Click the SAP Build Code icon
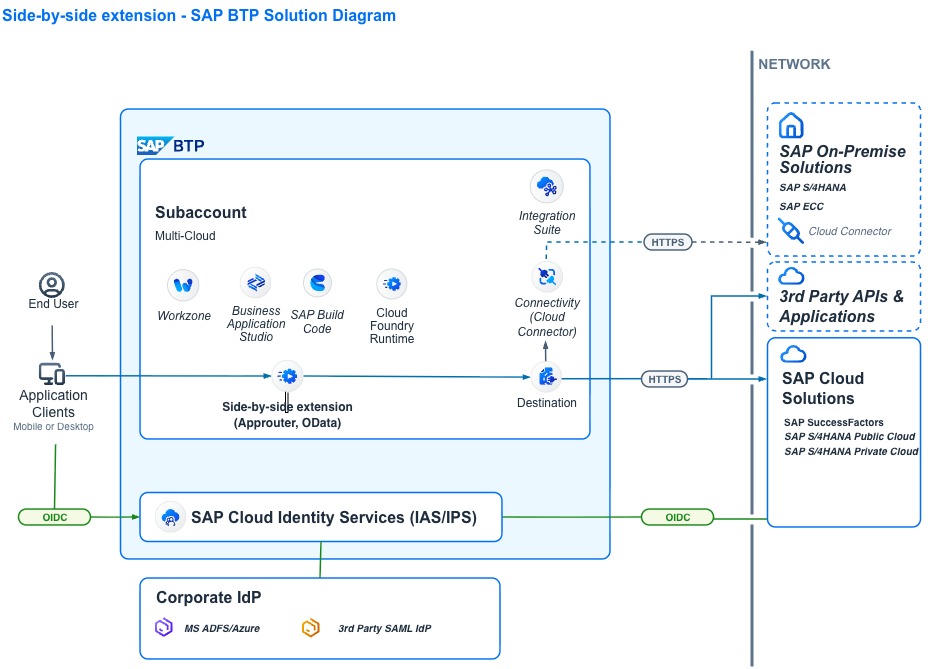 (x=317, y=283)
